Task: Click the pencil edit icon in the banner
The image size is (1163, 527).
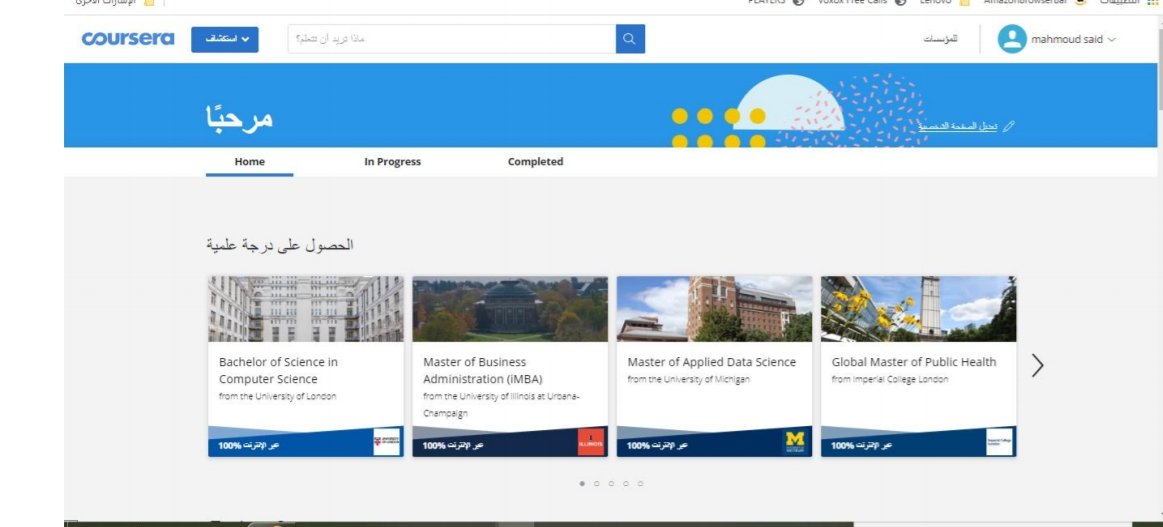Action: pos(1008,127)
